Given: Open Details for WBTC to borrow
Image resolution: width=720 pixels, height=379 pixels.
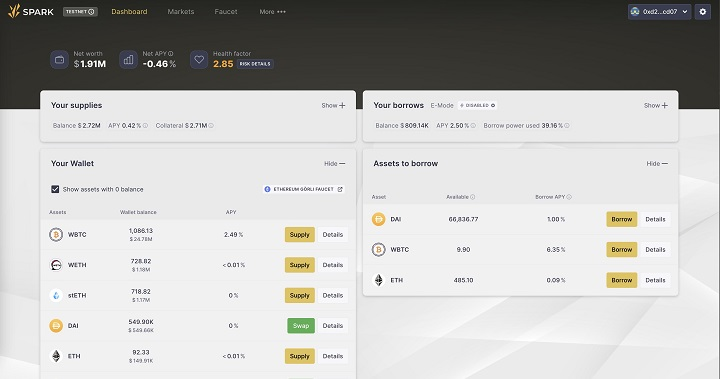Looking at the screenshot, I should (655, 249).
